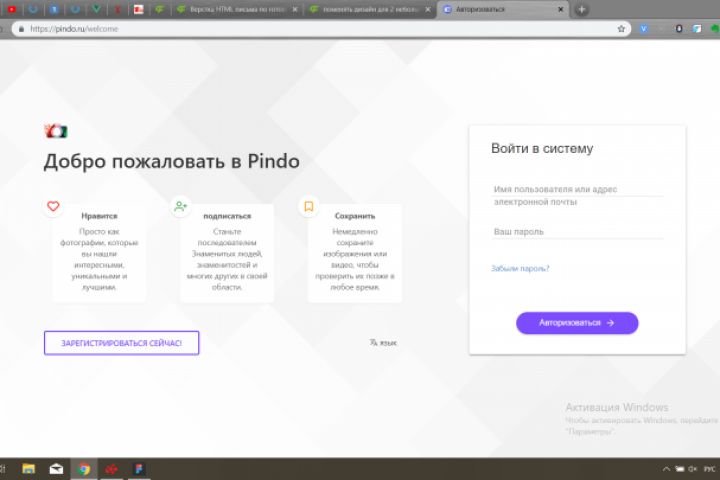The height and width of the screenshot is (480, 720).
Task: Open the red app icon in the taskbar
Action: tap(111, 469)
